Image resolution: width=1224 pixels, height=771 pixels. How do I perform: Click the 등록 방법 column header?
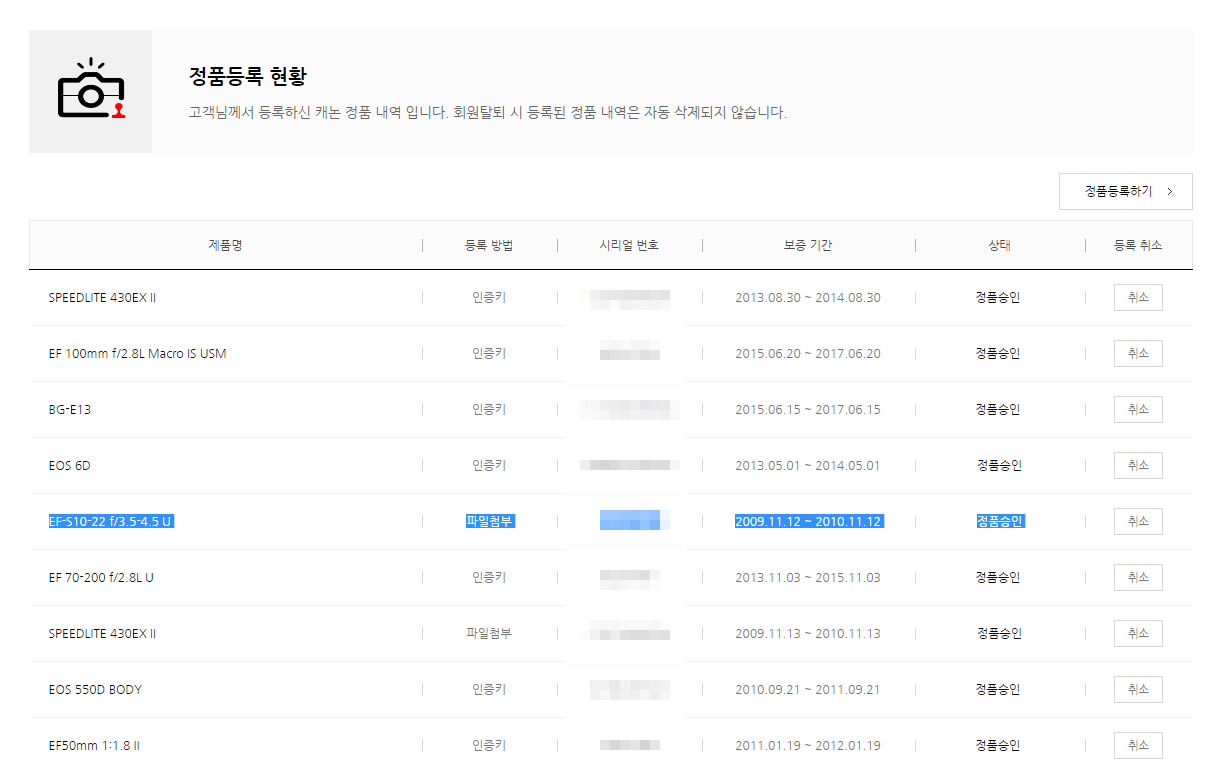coord(489,245)
